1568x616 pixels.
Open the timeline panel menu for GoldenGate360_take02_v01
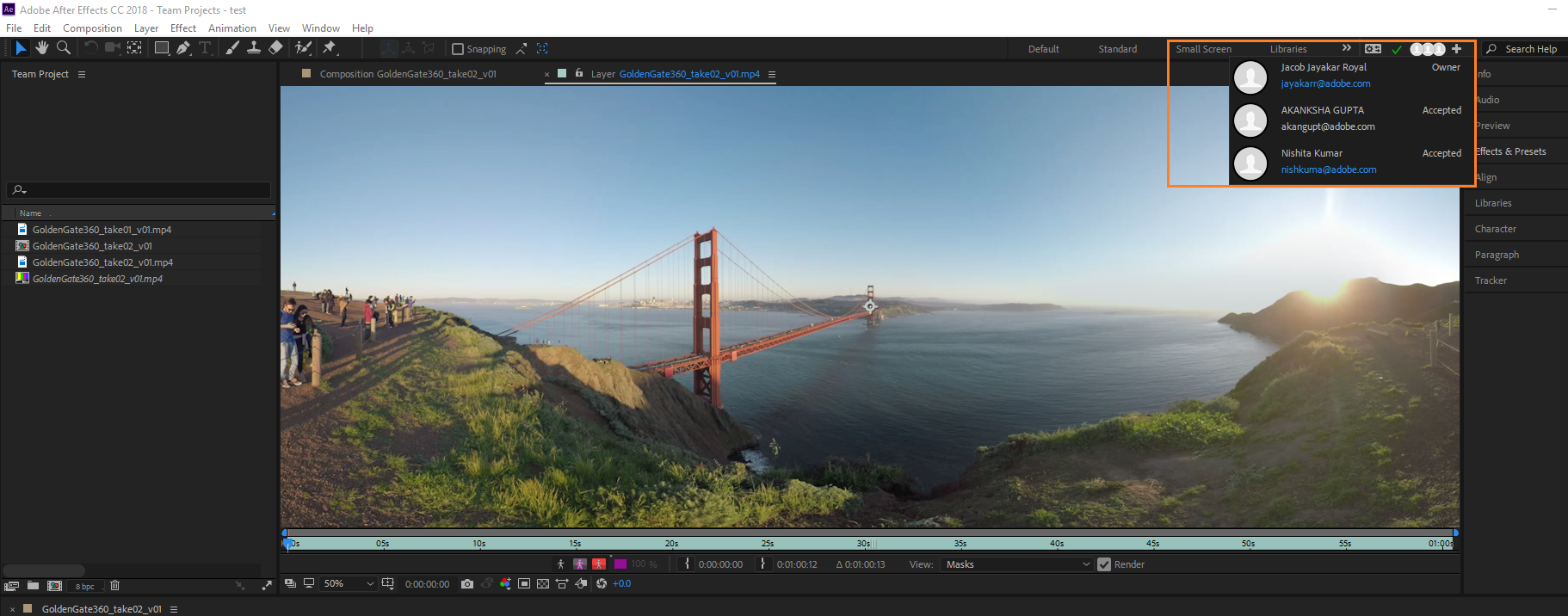pos(174,608)
